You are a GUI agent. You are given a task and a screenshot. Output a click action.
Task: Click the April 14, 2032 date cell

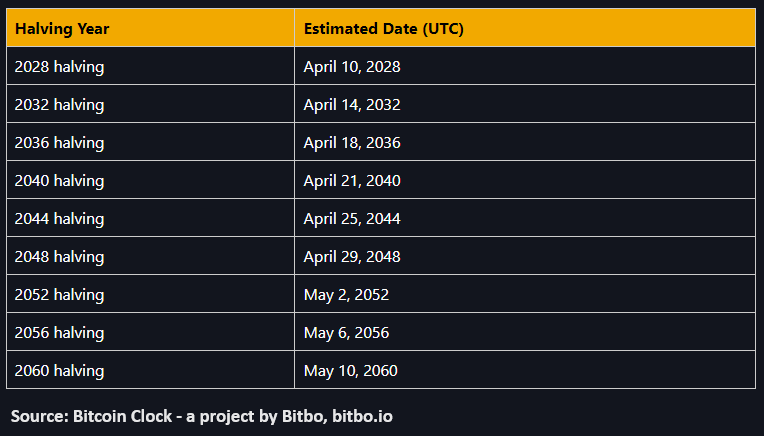click(x=352, y=105)
